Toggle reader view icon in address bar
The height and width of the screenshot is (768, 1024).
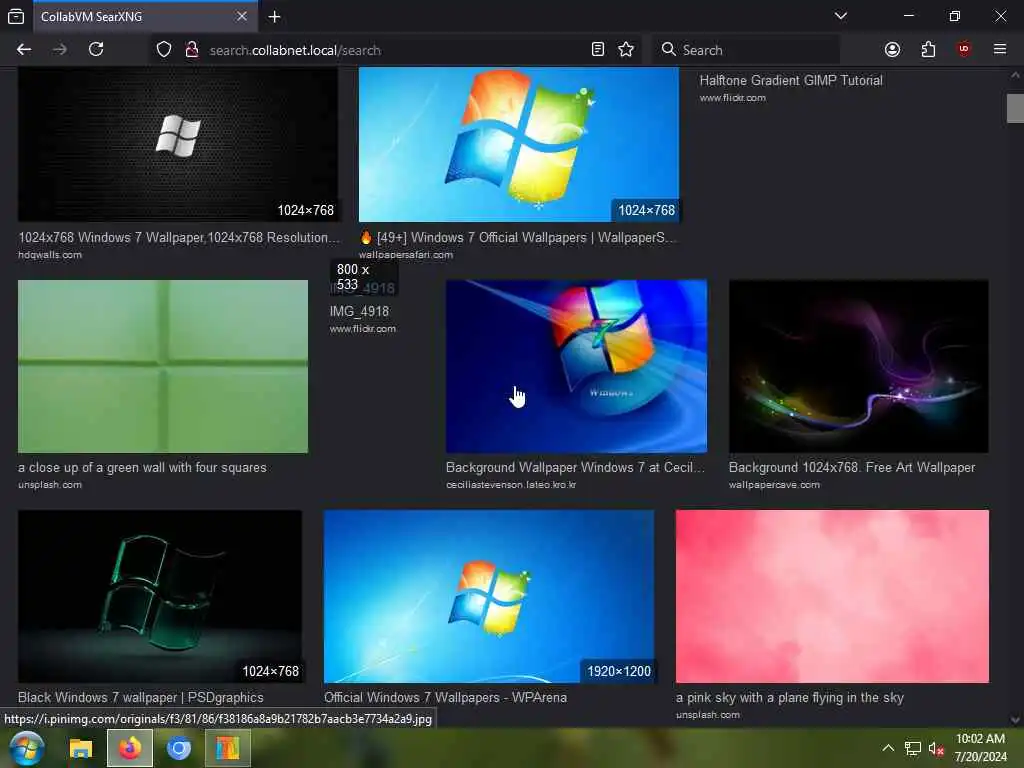598,50
